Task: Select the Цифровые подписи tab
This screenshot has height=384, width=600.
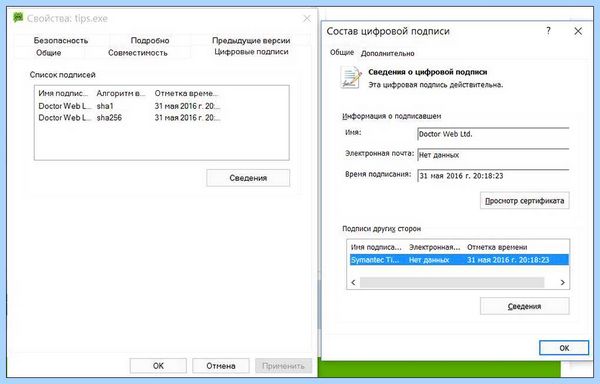Action: coord(251,52)
